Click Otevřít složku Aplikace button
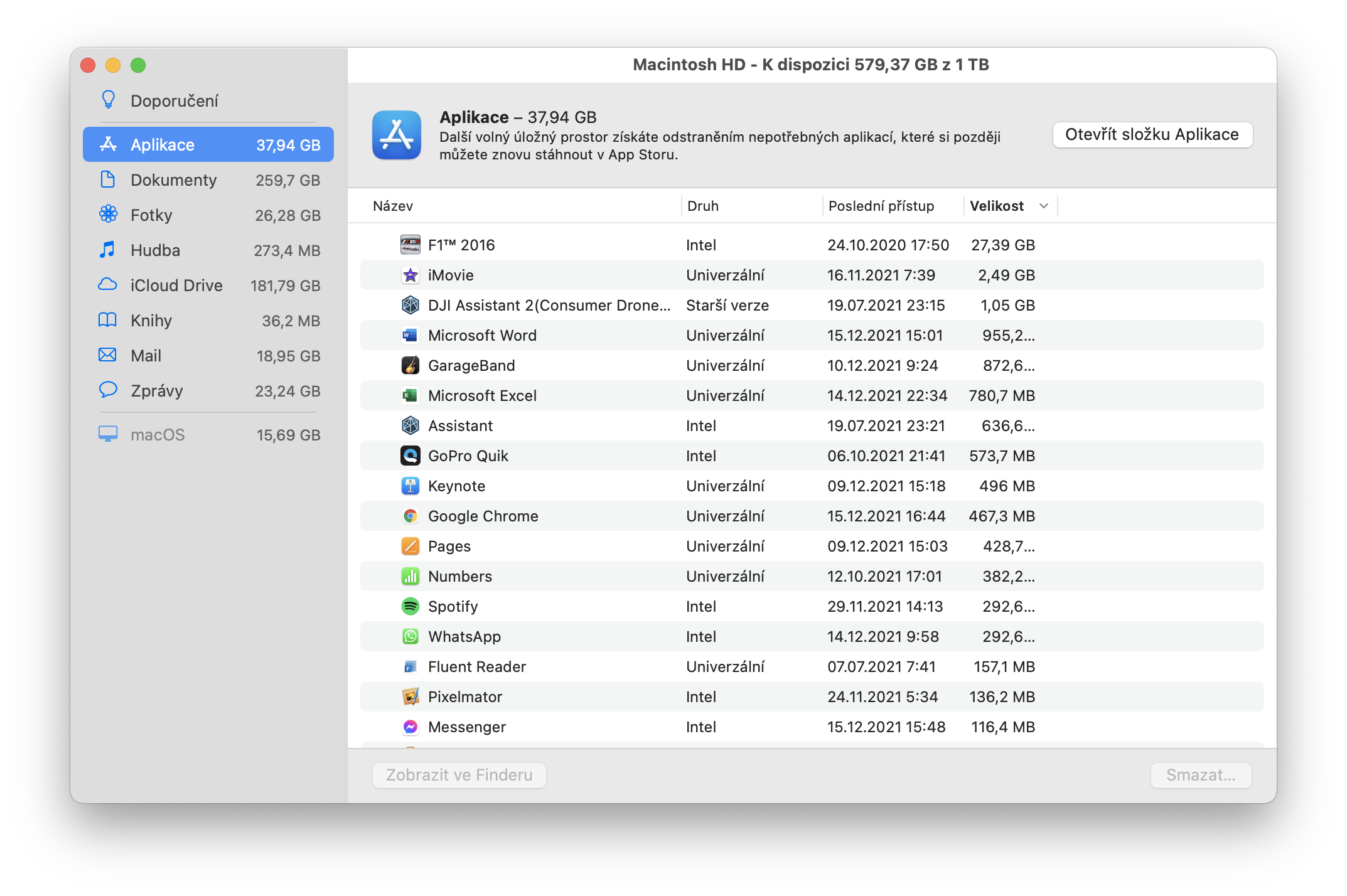The width and height of the screenshot is (1347, 896). pos(1152,135)
